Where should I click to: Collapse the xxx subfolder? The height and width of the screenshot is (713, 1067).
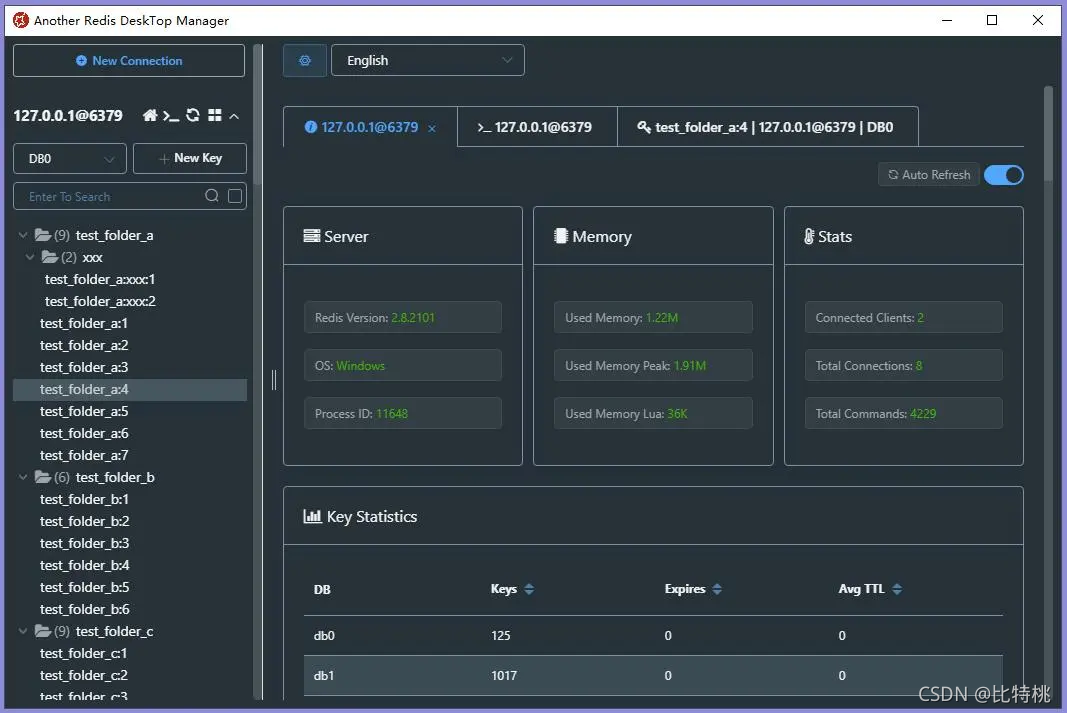pos(30,257)
